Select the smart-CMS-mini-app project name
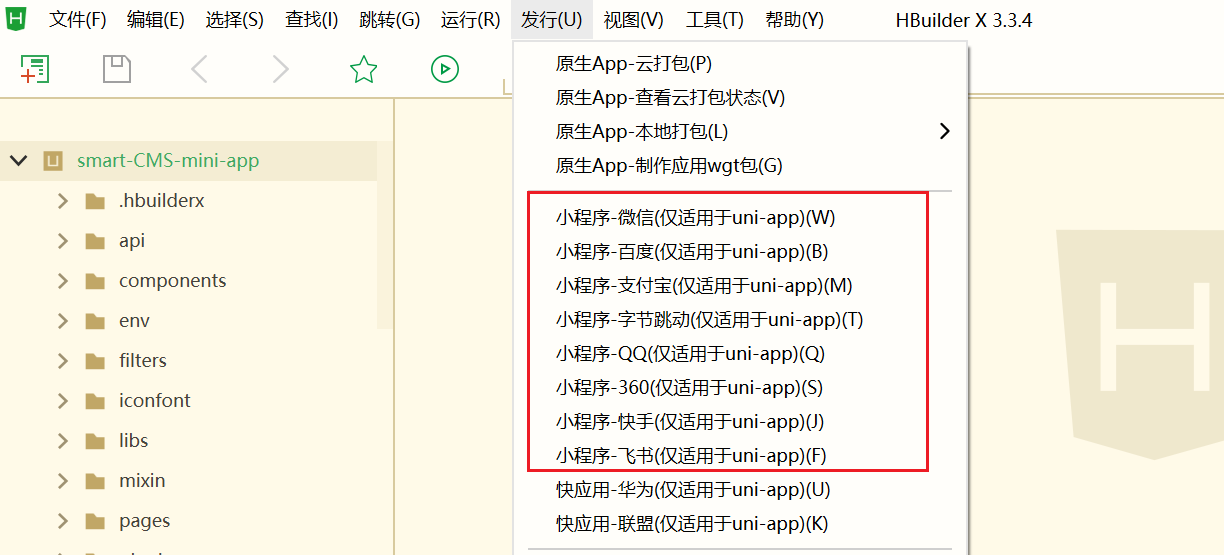Viewport: 1224px width, 555px height. pos(168,161)
